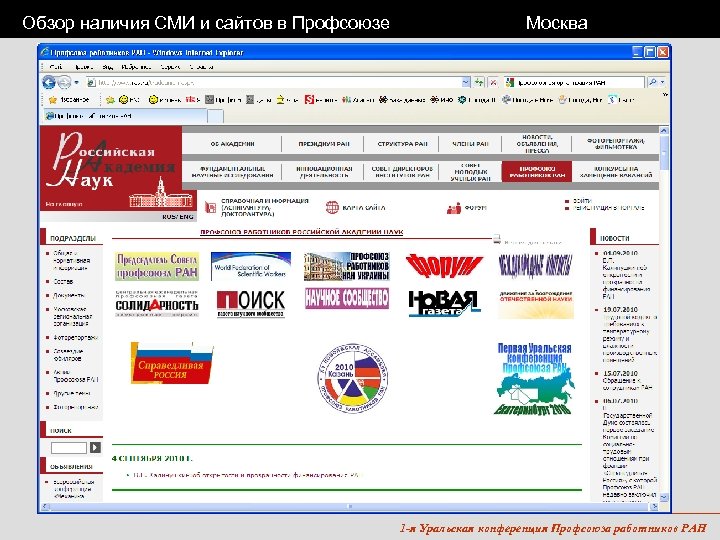Click the horizontal scrollbar right arrow
The width and height of the screenshot is (720, 540).
click(x=654, y=506)
